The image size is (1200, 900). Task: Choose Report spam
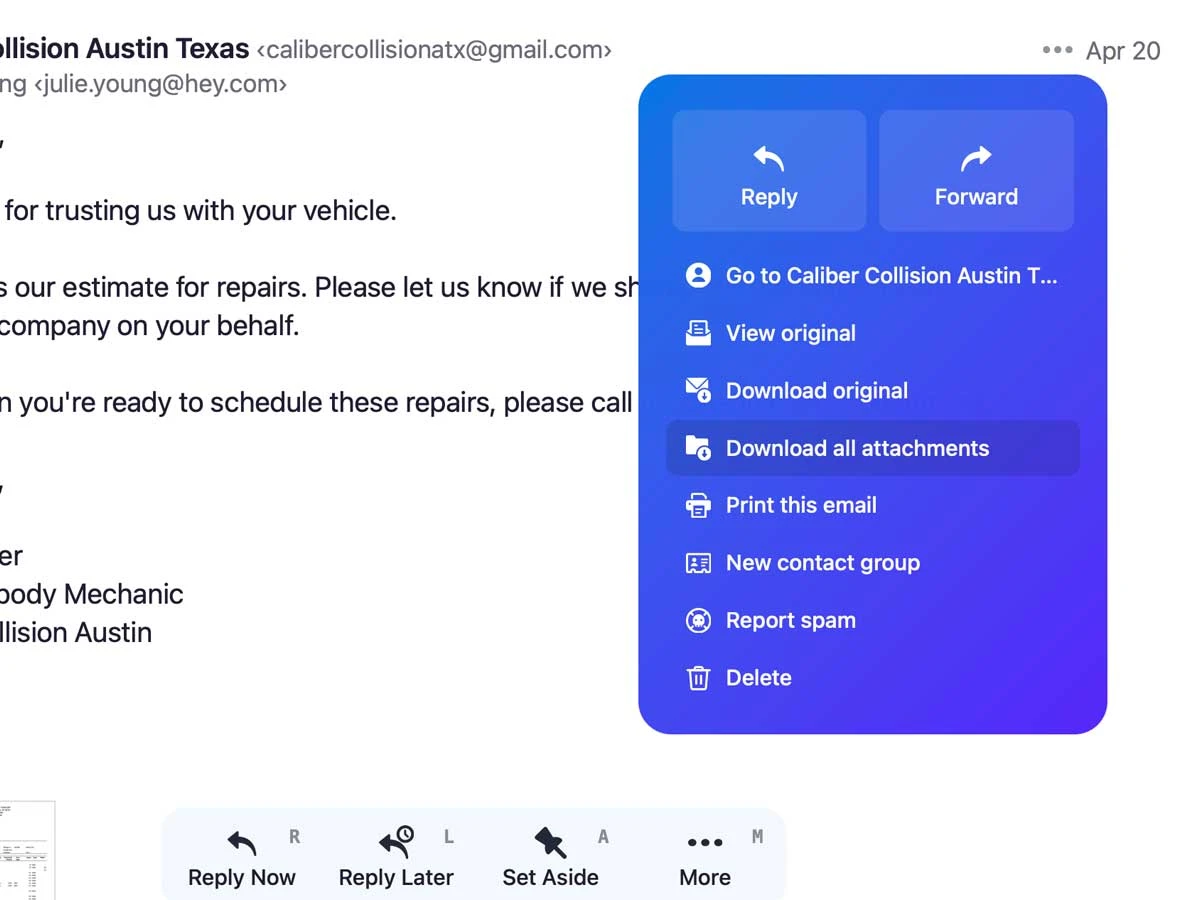[x=872, y=620]
